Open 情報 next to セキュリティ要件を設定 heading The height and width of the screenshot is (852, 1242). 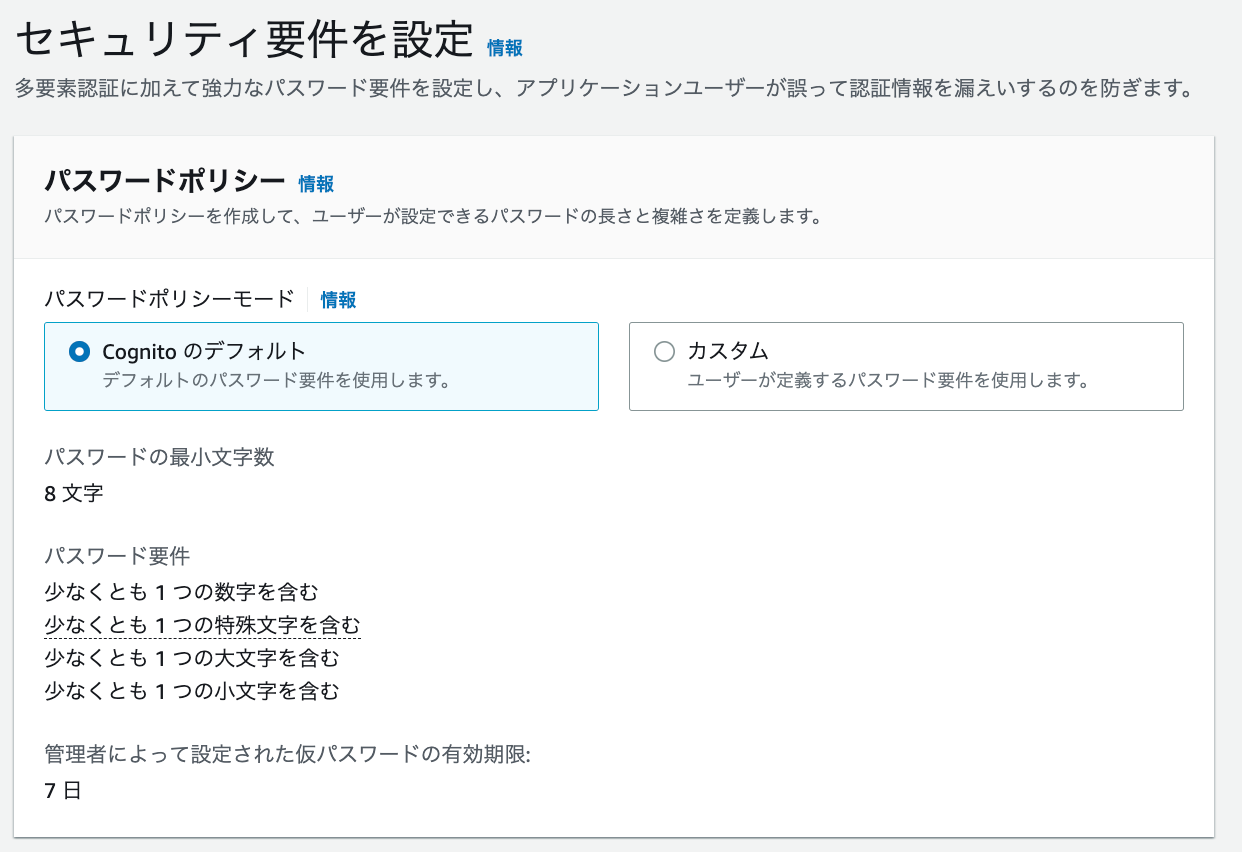tap(504, 47)
